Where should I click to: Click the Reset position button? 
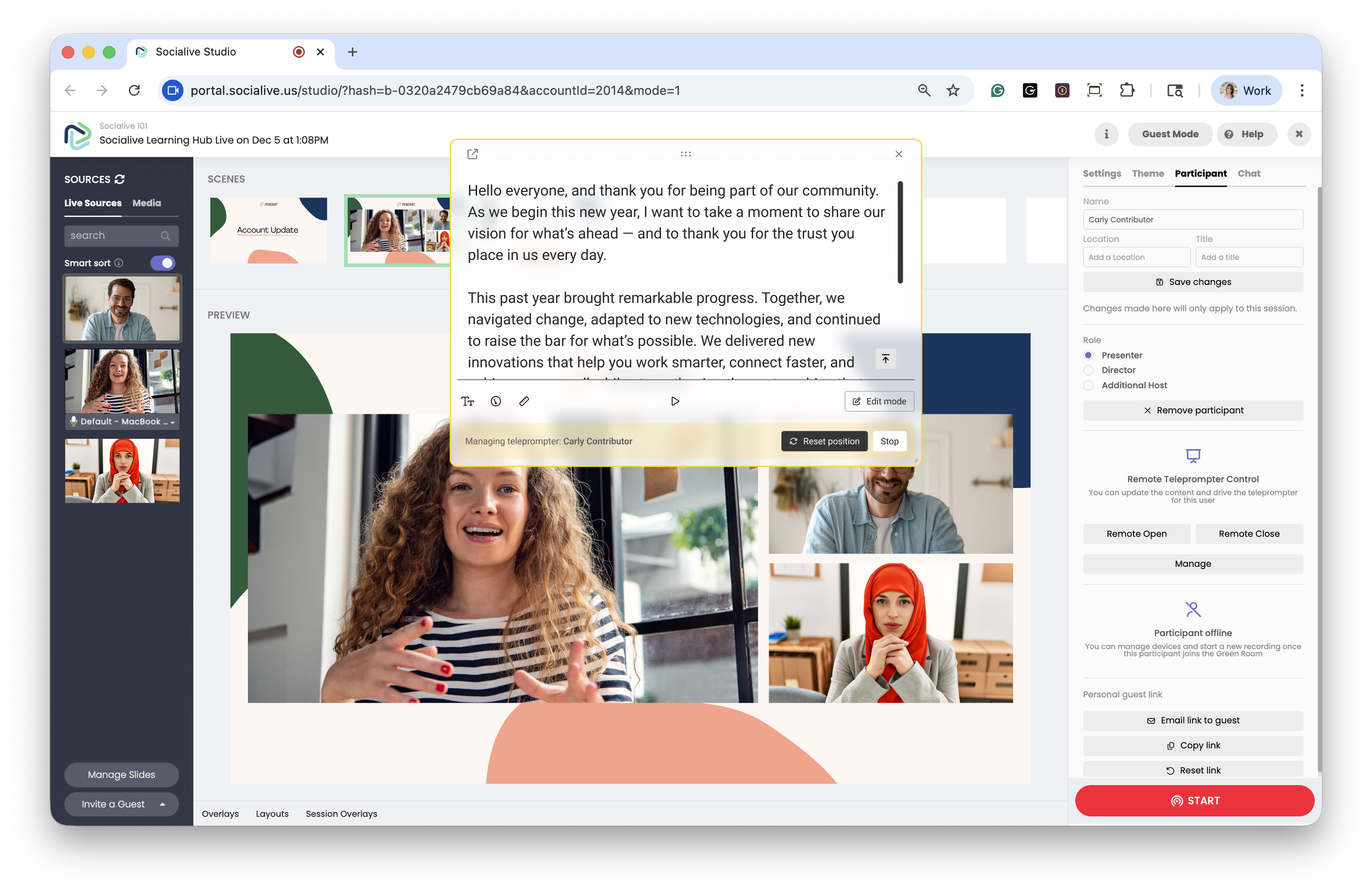824,441
